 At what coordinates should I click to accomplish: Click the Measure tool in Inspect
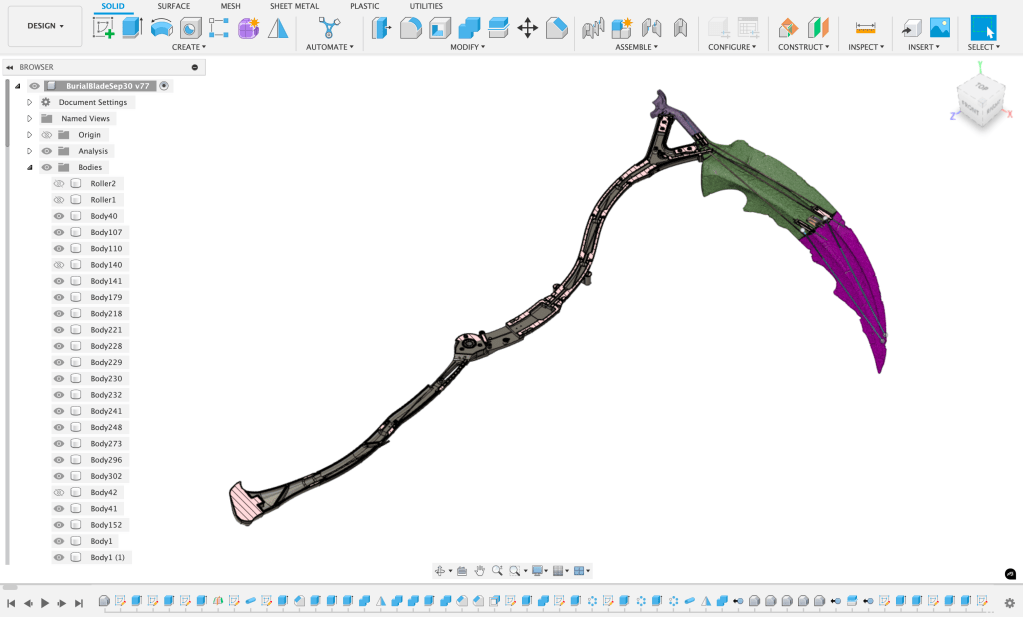point(866,28)
